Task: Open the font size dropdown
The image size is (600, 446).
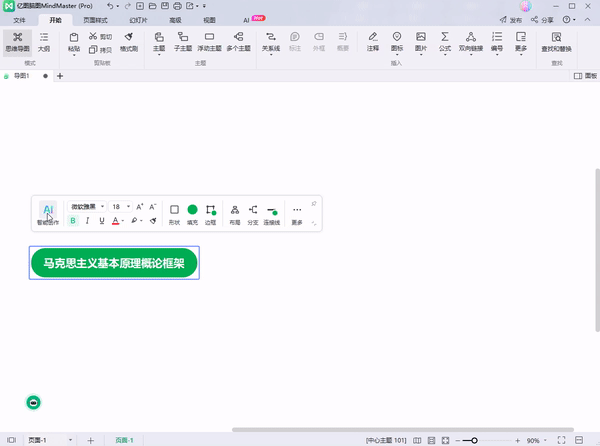Action: (120, 207)
